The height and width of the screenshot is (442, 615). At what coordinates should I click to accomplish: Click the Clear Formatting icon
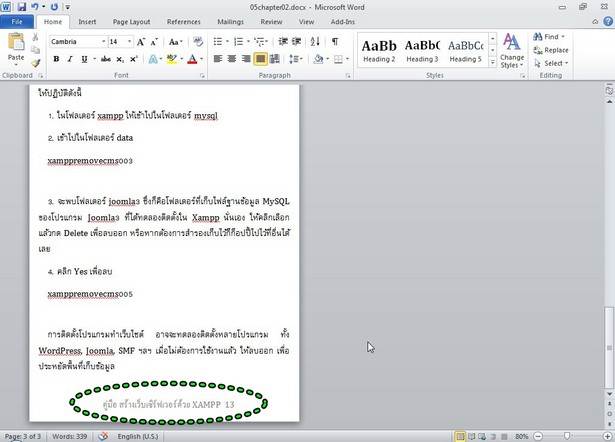tap(198, 42)
